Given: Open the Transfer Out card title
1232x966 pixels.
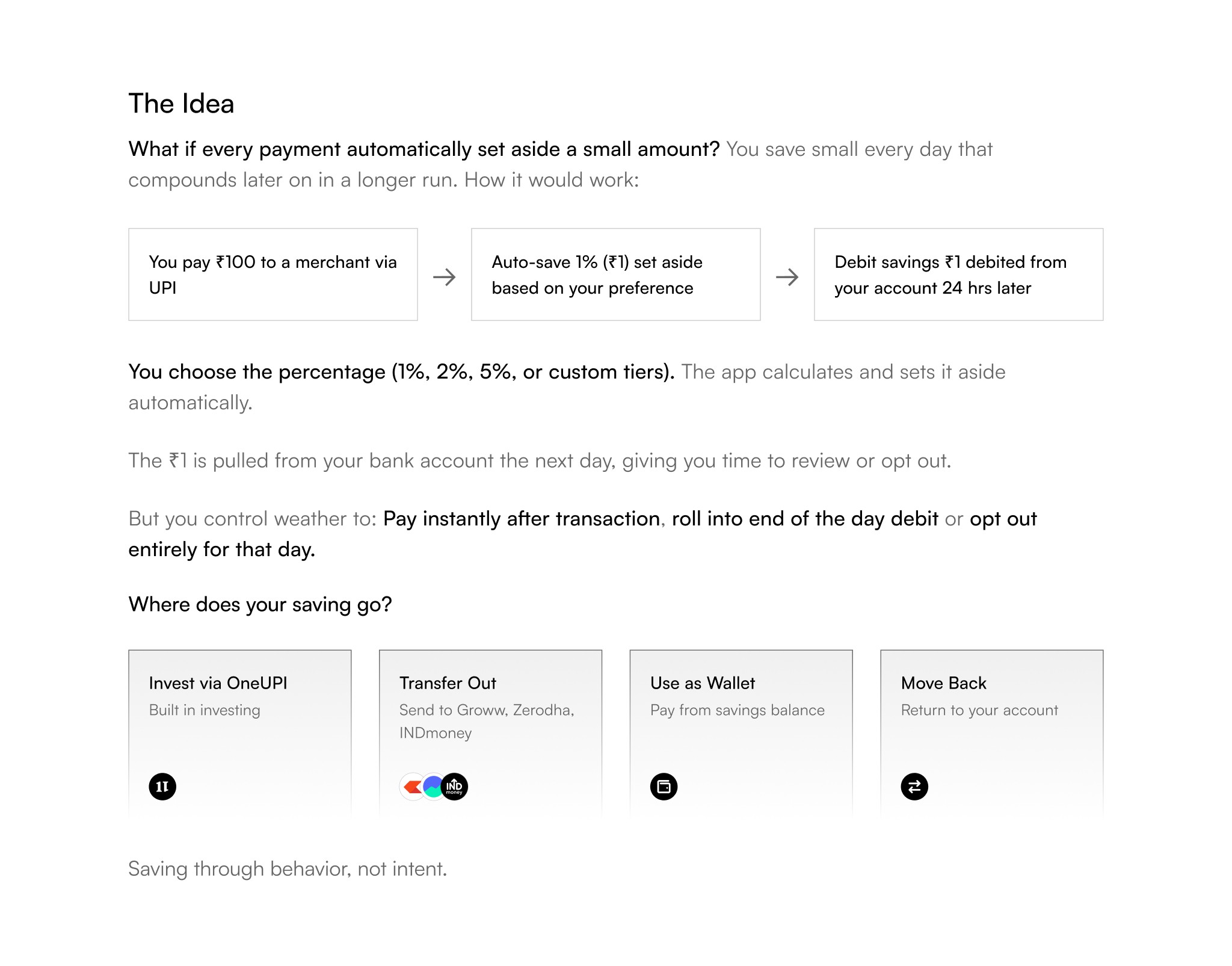Looking at the screenshot, I should [448, 683].
